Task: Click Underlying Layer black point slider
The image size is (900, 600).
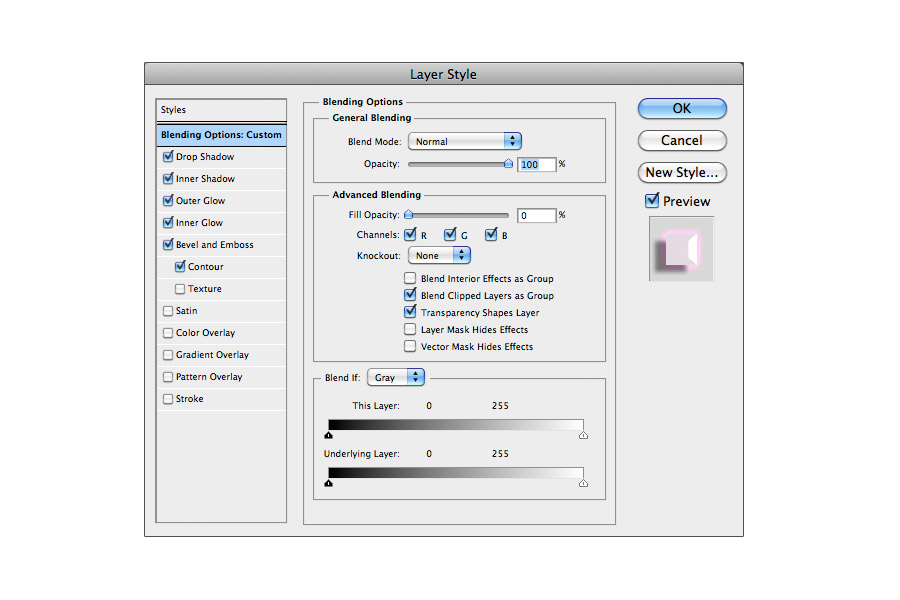Action: coord(328,483)
